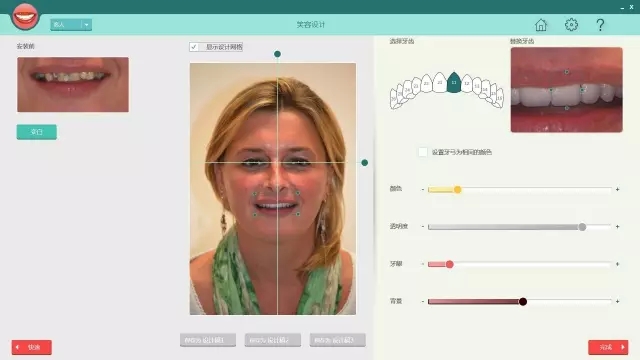This screenshot has height=360, width=640.
Task: Go to the home screen icon
Action: pos(541,25)
